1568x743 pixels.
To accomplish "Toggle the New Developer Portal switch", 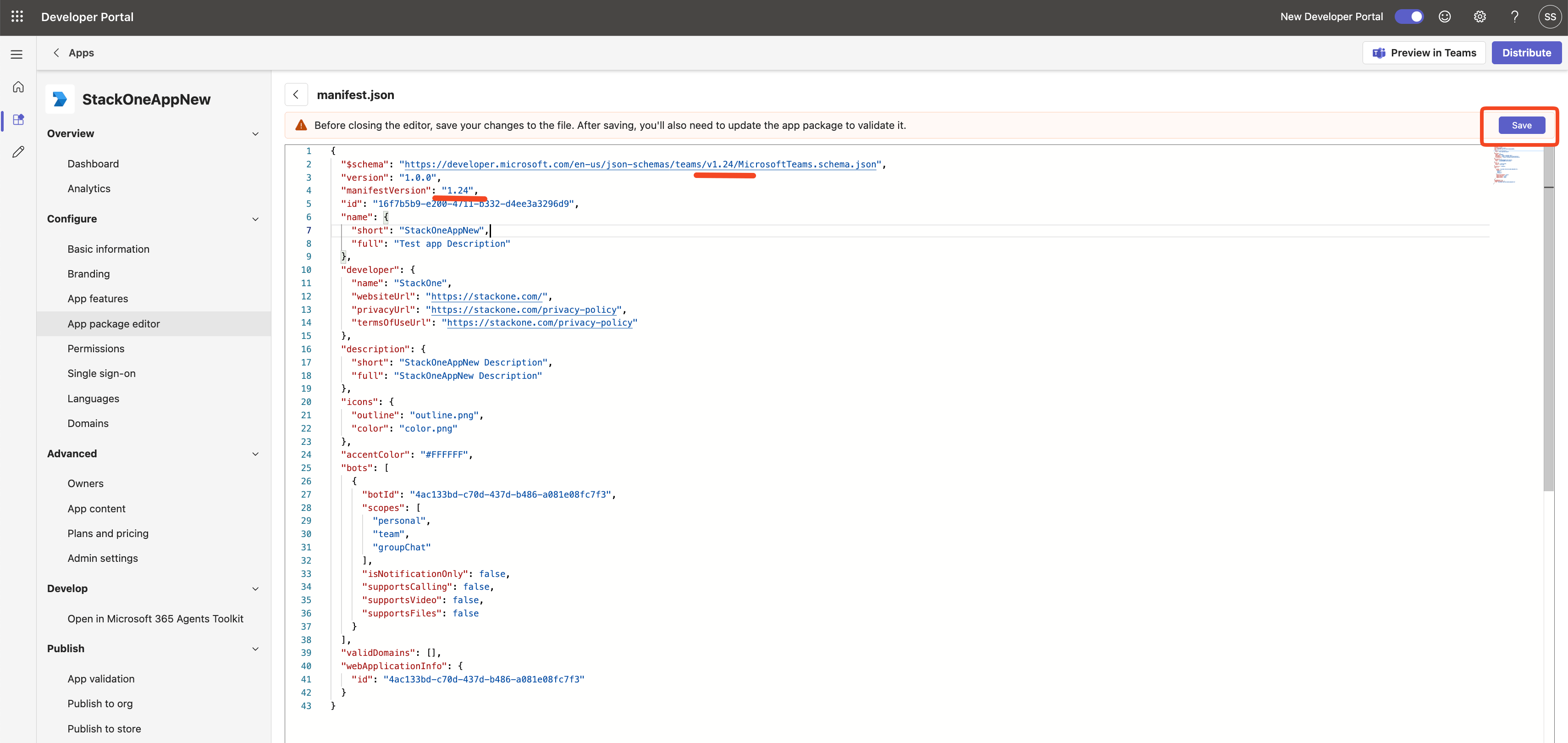I will coord(1409,17).
